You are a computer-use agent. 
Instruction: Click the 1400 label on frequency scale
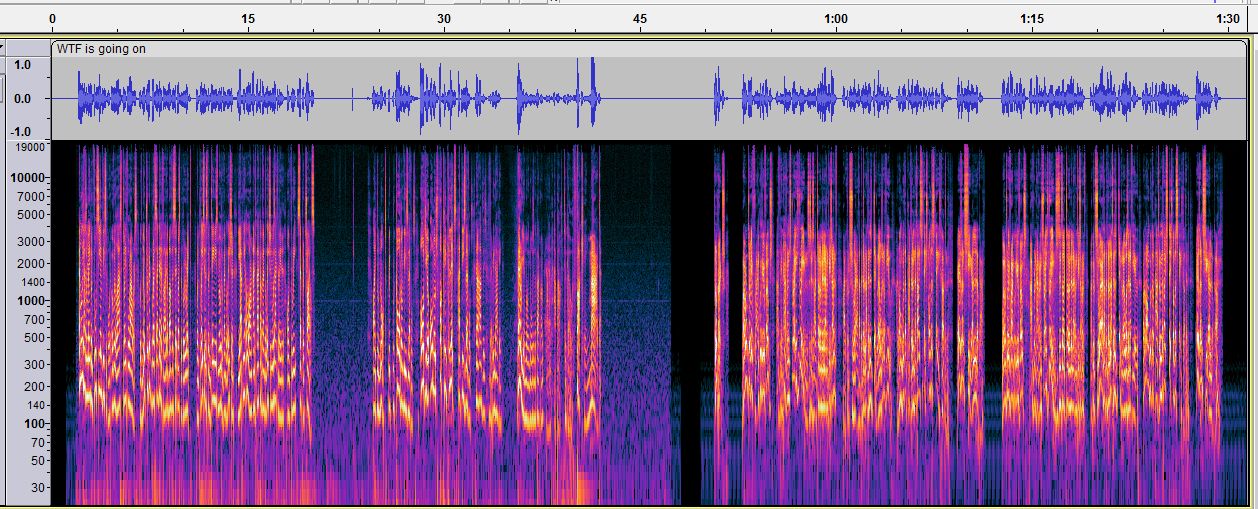pos(32,283)
